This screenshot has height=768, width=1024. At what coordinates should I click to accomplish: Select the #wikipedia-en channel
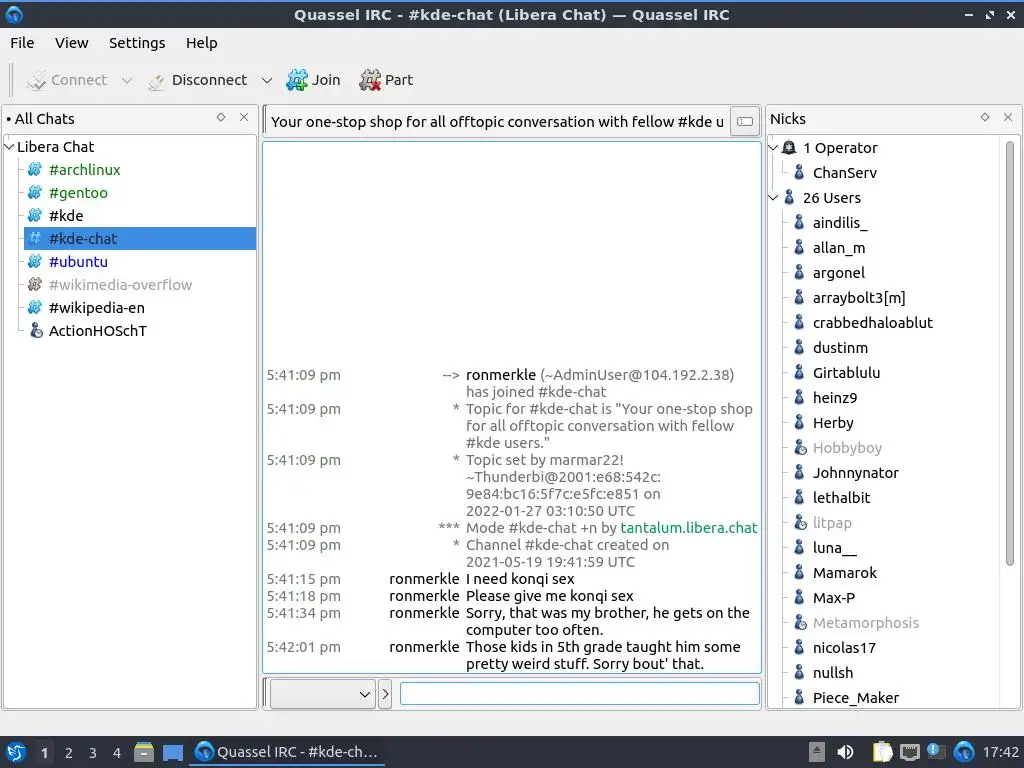[x=97, y=308]
